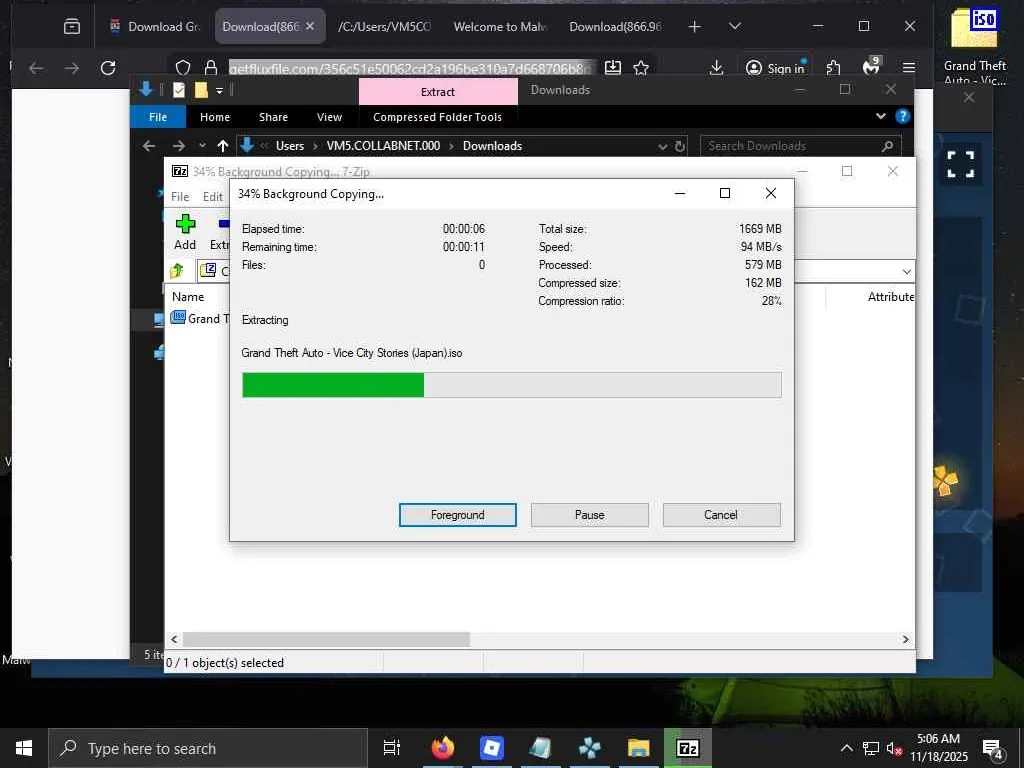Click the Attributes column header in 7-Zip

point(891,296)
